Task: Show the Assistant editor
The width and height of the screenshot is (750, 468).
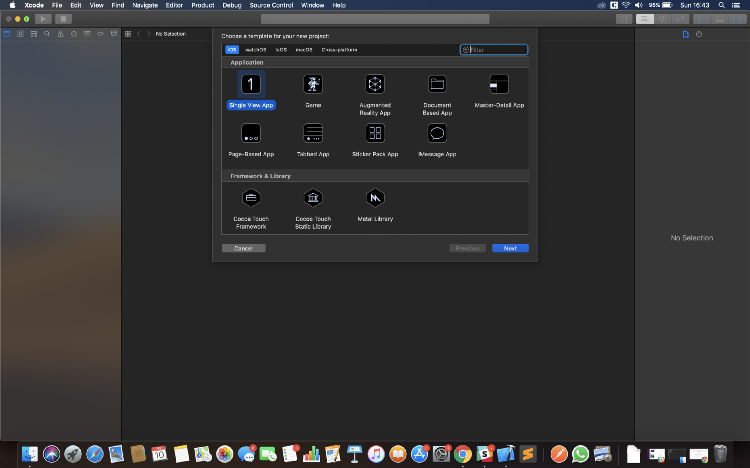Action: (662, 19)
